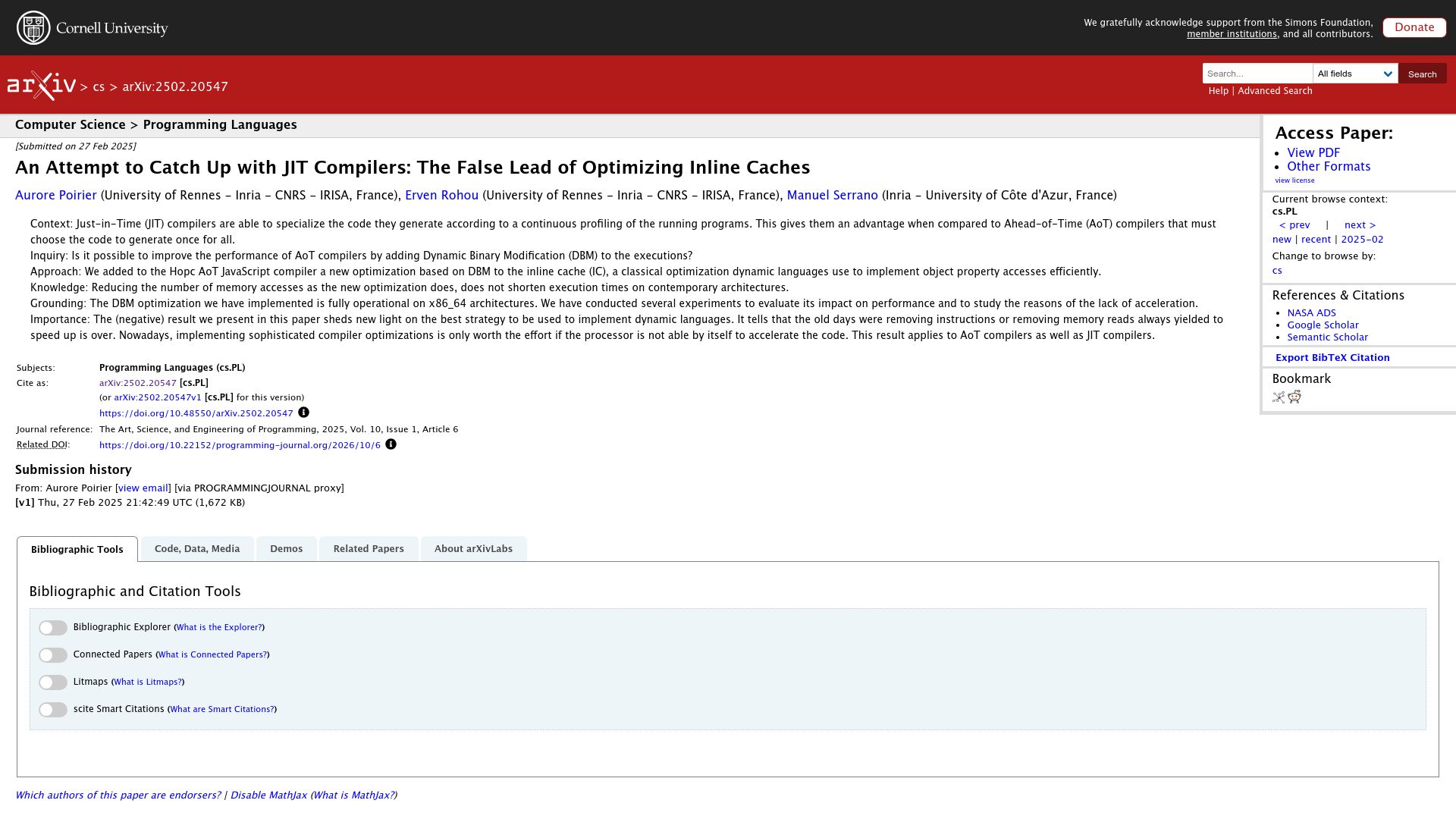Viewport: 1456px width, 819px height.
Task: Show the About arXivLabs tab
Action: click(473, 548)
